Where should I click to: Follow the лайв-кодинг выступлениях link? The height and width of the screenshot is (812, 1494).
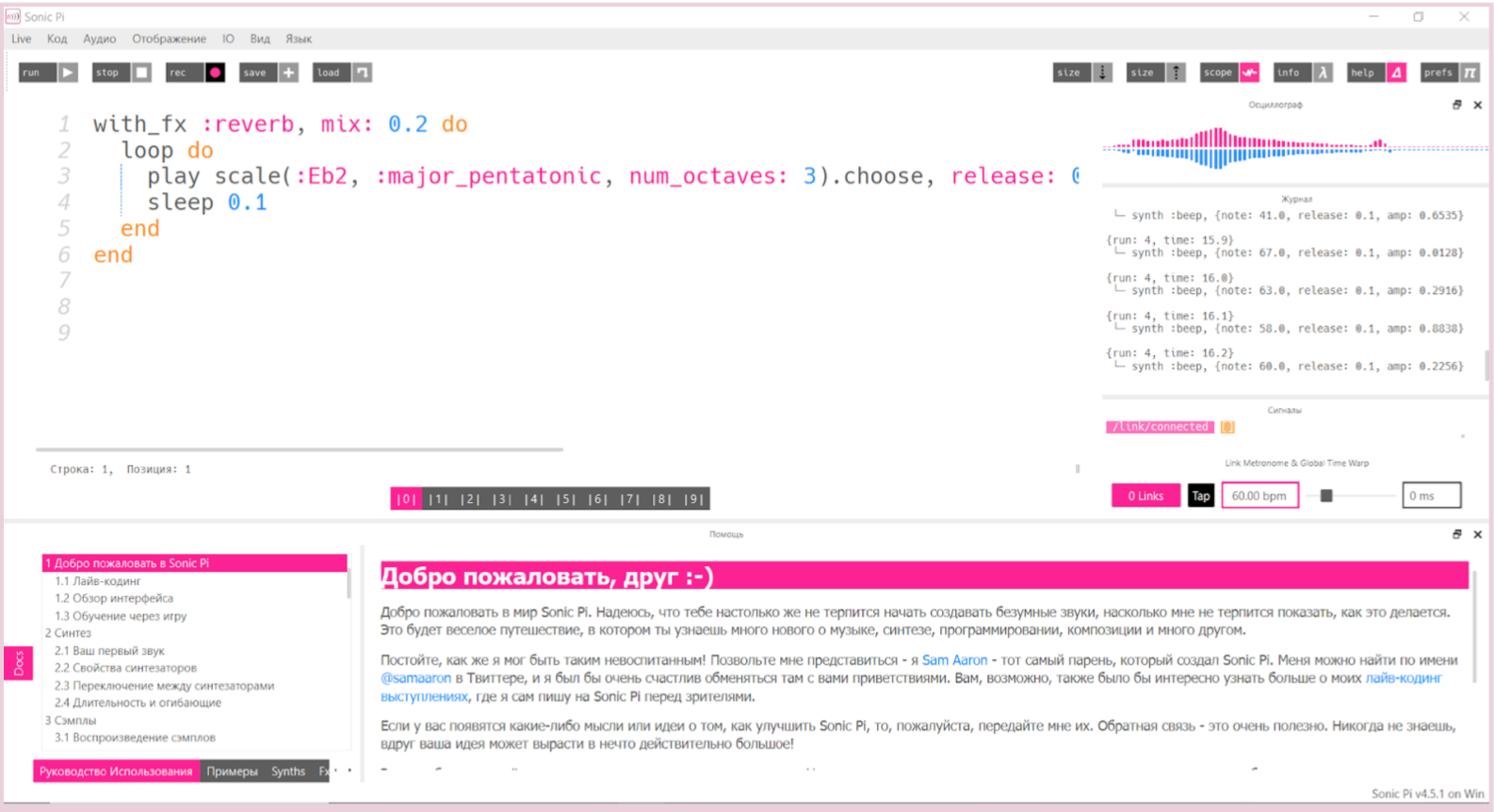1404,678
